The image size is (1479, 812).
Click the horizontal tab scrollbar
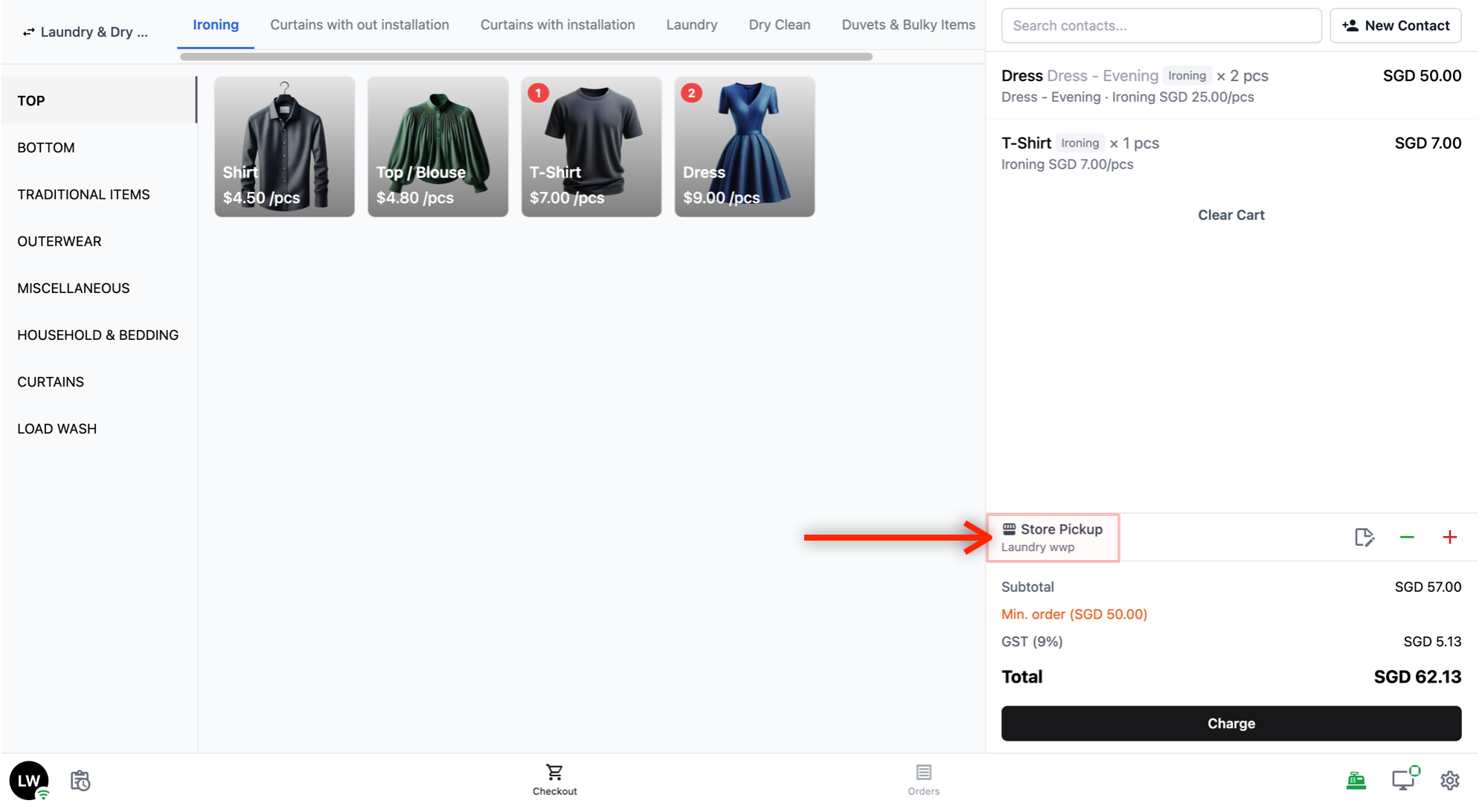(525, 57)
